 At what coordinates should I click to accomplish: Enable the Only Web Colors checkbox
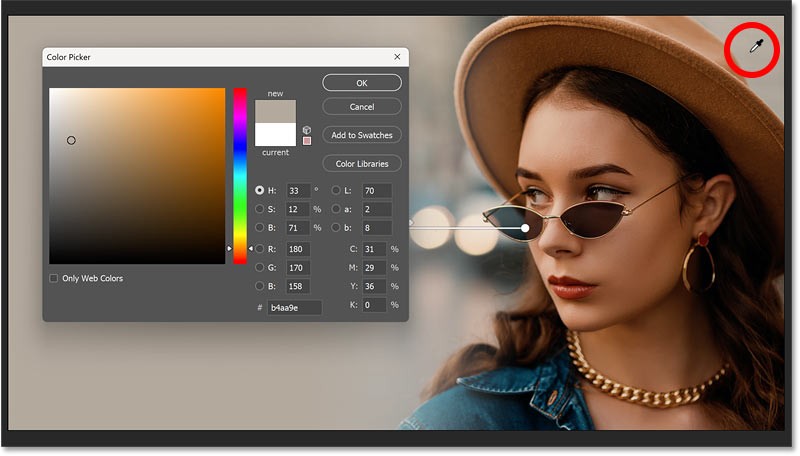[54, 278]
